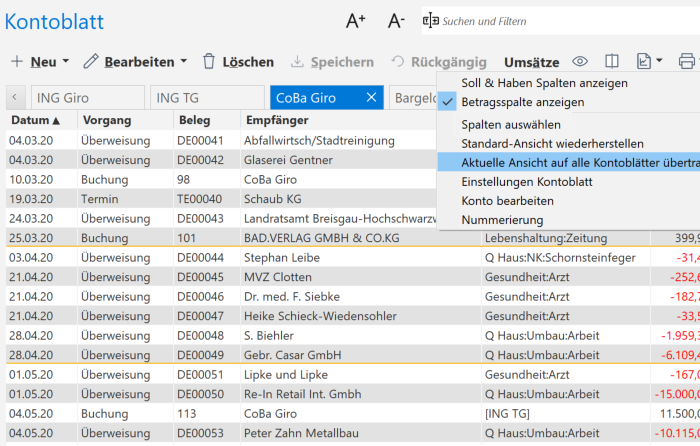The width and height of the screenshot is (700, 446).
Task: Enable 'Soll & Haben Spalten anzeigen'
Action: 544,83
